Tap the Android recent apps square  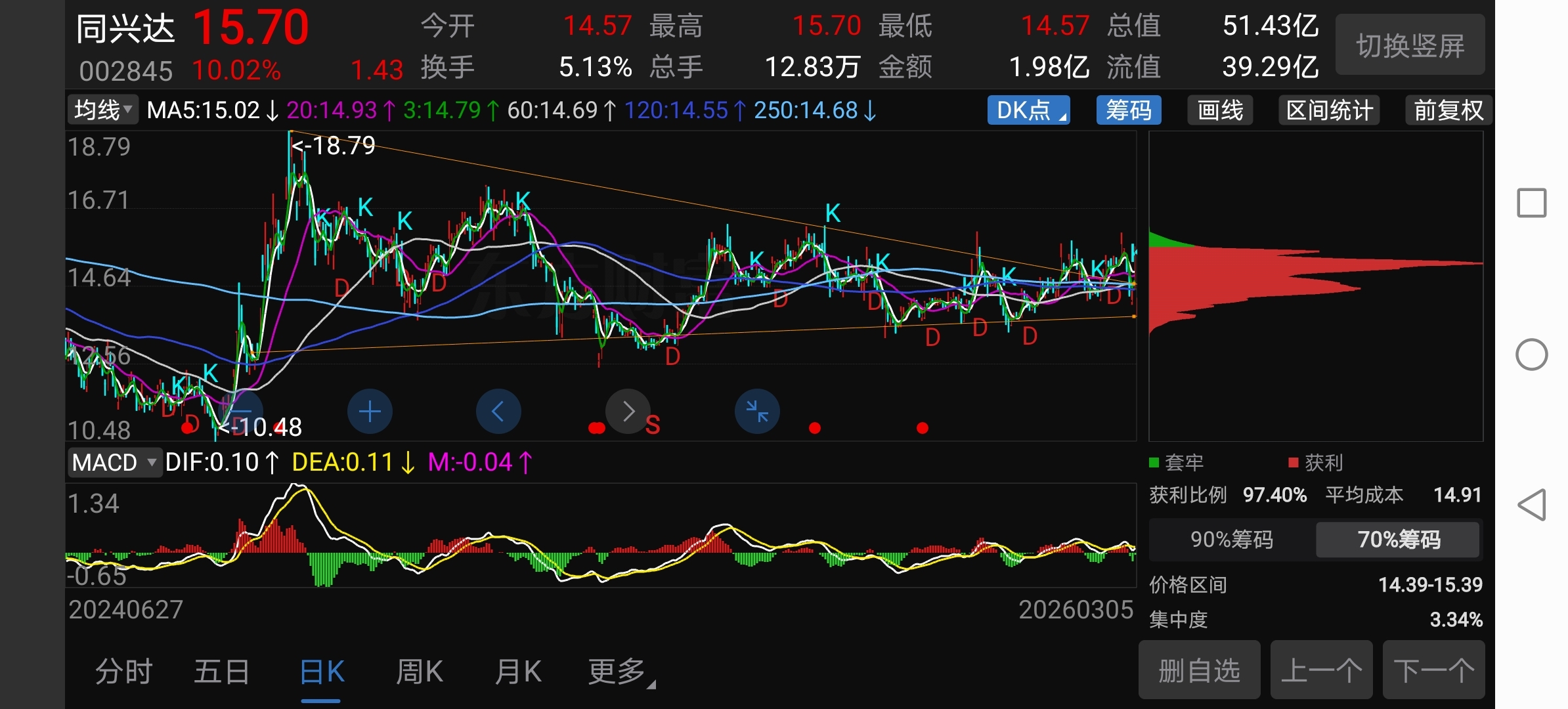[x=1531, y=203]
